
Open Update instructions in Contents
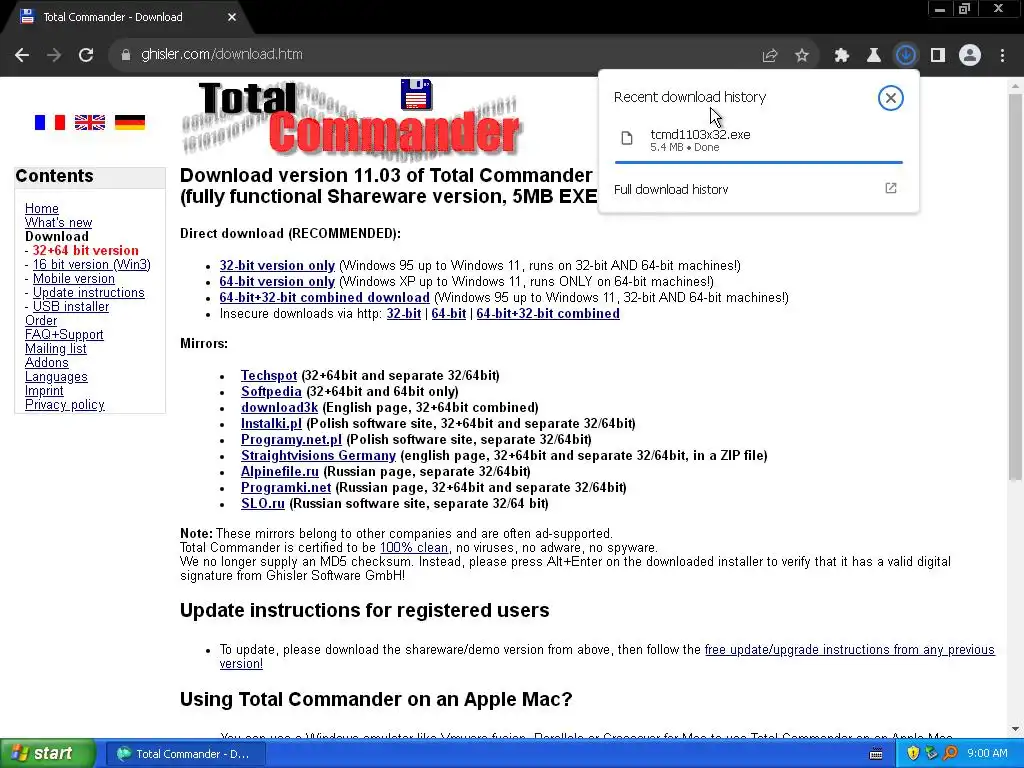[89, 293]
